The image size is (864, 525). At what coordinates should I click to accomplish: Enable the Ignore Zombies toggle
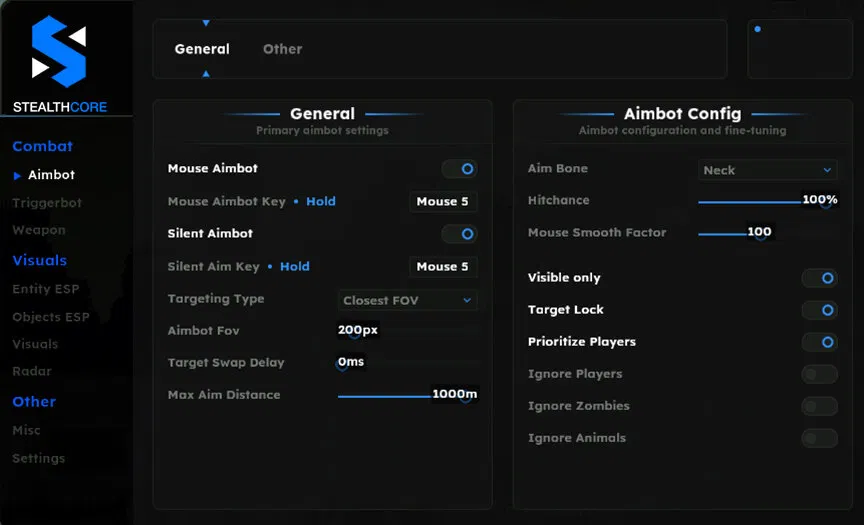click(x=820, y=406)
